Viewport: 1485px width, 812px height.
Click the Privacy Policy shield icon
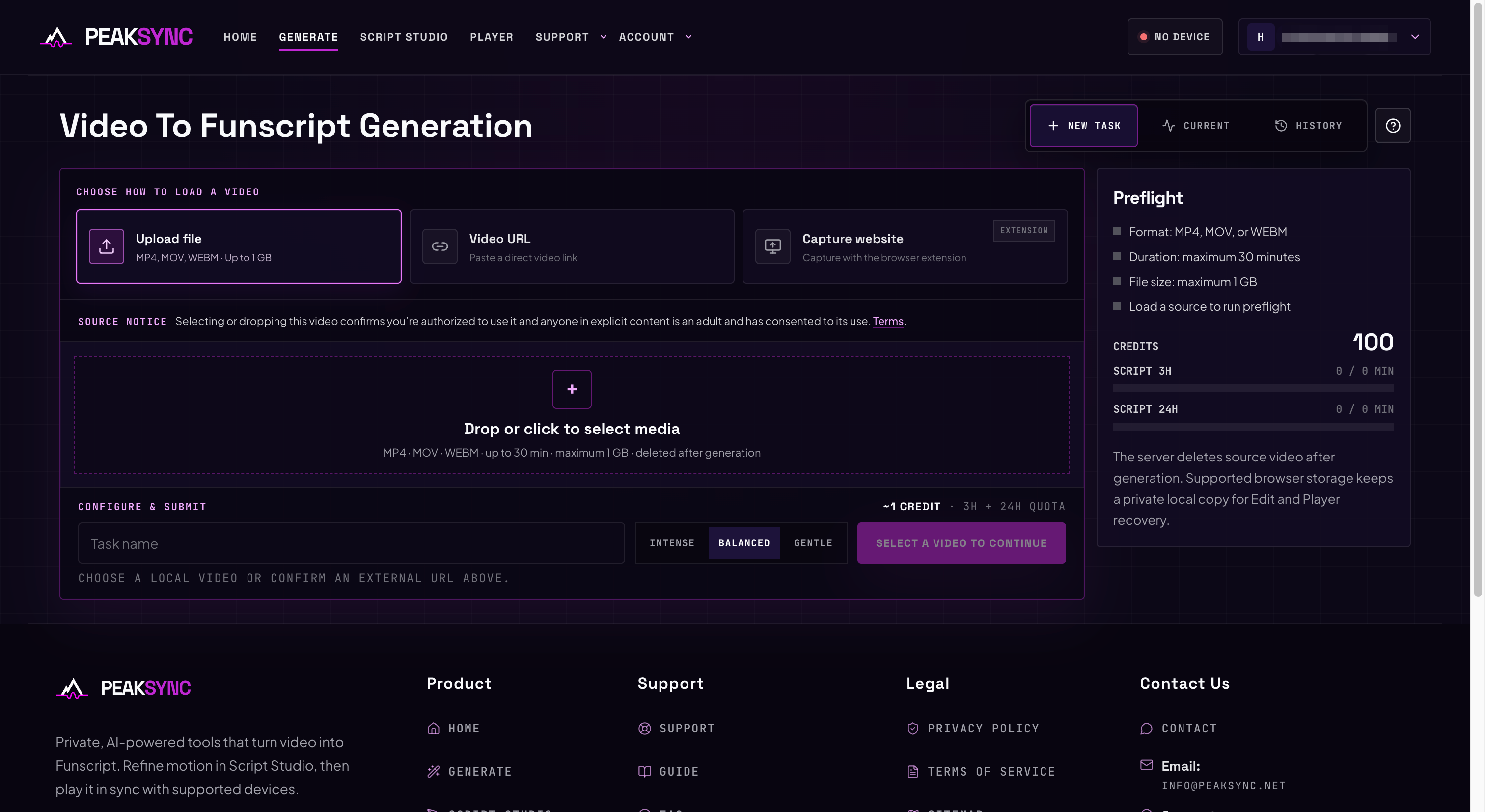(x=912, y=729)
